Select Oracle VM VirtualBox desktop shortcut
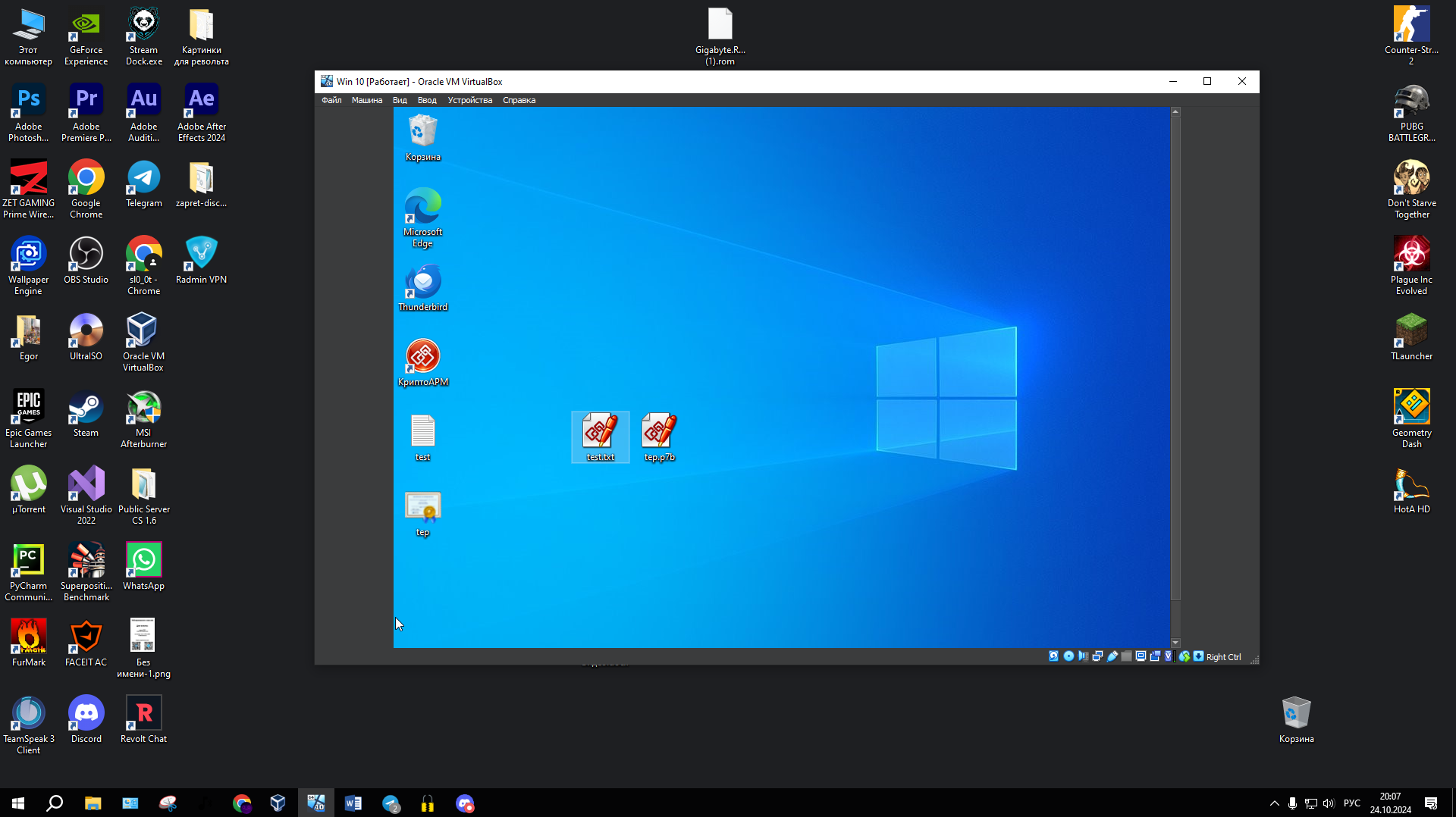This screenshot has width=1456, height=817. 143,342
